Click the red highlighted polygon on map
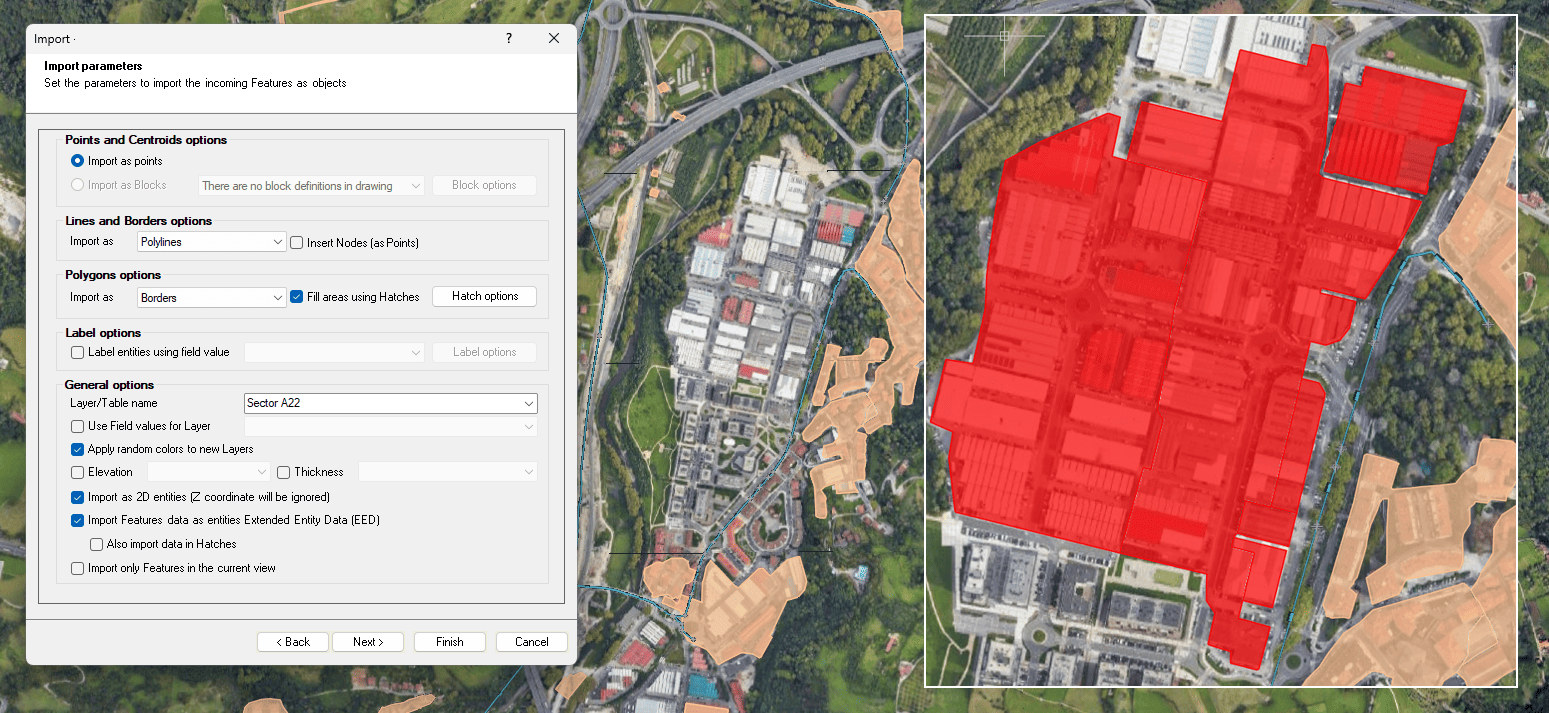The image size is (1549, 713). (1150, 350)
